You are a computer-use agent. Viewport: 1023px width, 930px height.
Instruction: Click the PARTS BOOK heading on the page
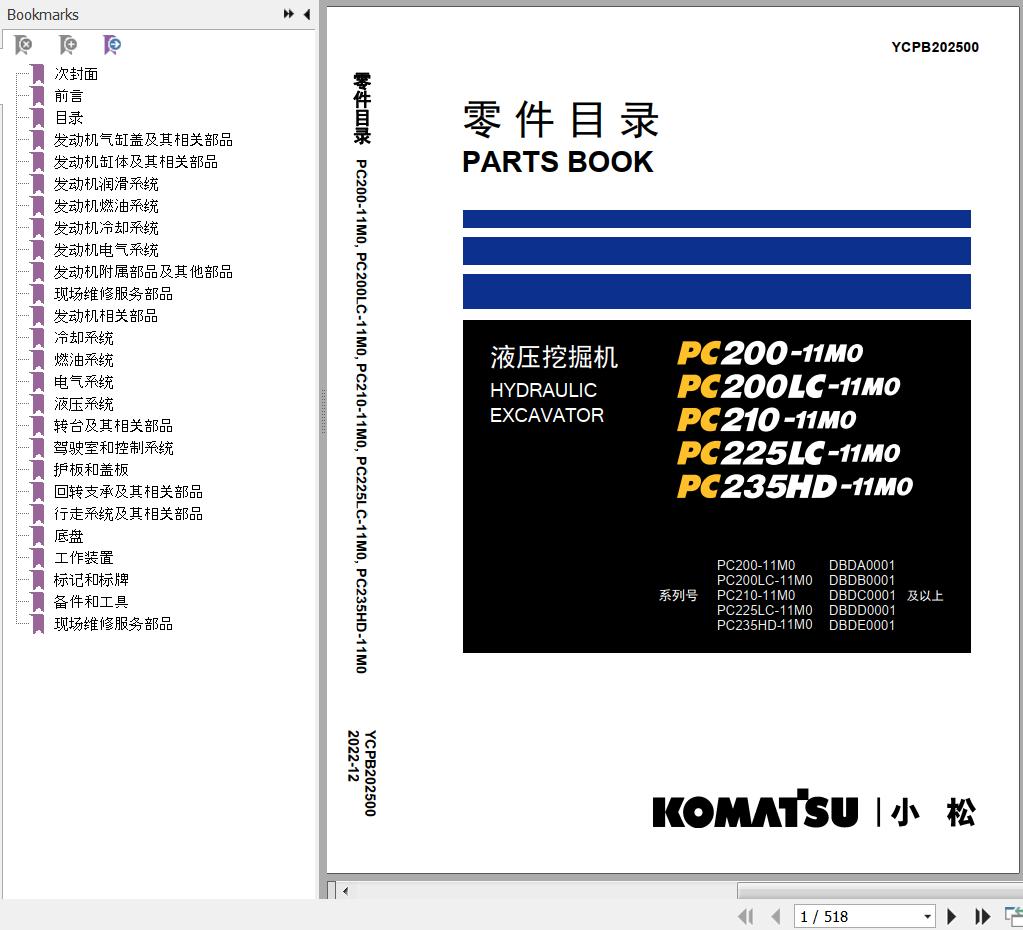click(558, 162)
